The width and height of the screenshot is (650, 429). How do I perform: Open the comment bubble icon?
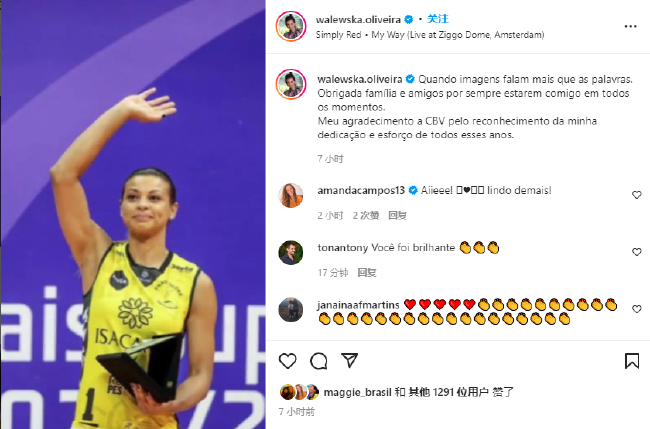pyautogui.click(x=318, y=361)
